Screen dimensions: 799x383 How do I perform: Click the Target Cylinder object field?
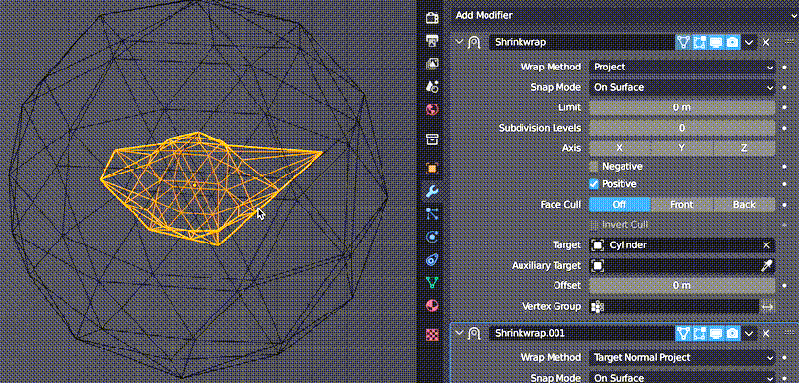(682, 245)
